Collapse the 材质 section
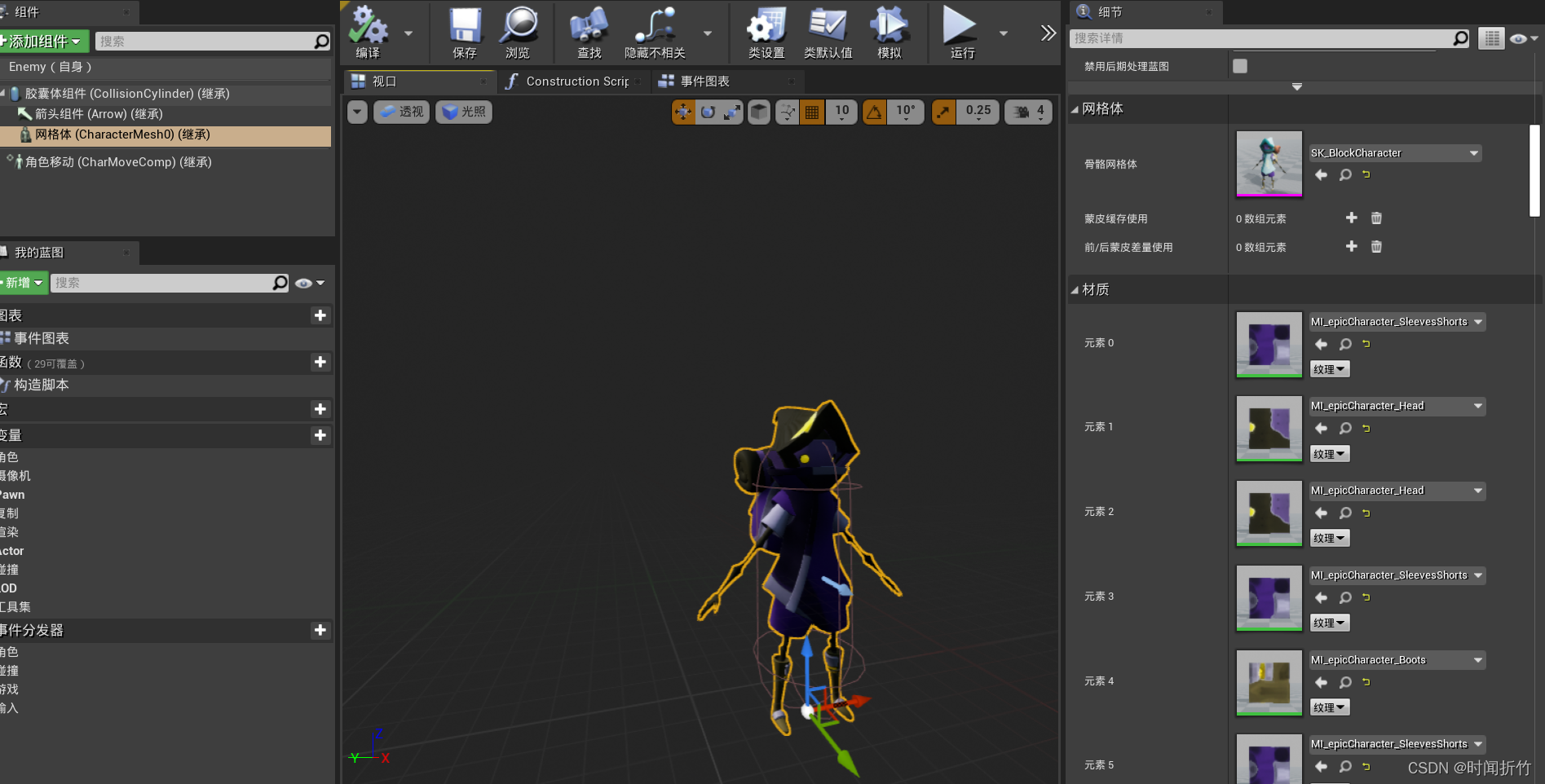Image resolution: width=1545 pixels, height=784 pixels. [x=1075, y=290]
